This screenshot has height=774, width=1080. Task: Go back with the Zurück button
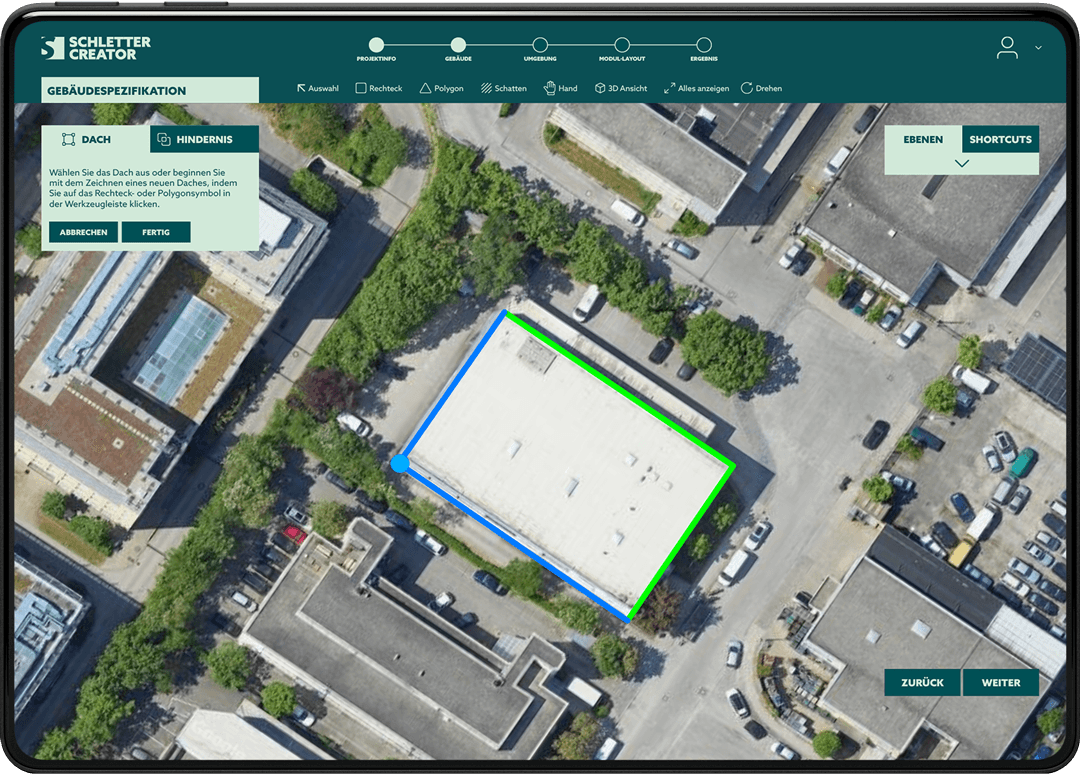tap(922, 683)
